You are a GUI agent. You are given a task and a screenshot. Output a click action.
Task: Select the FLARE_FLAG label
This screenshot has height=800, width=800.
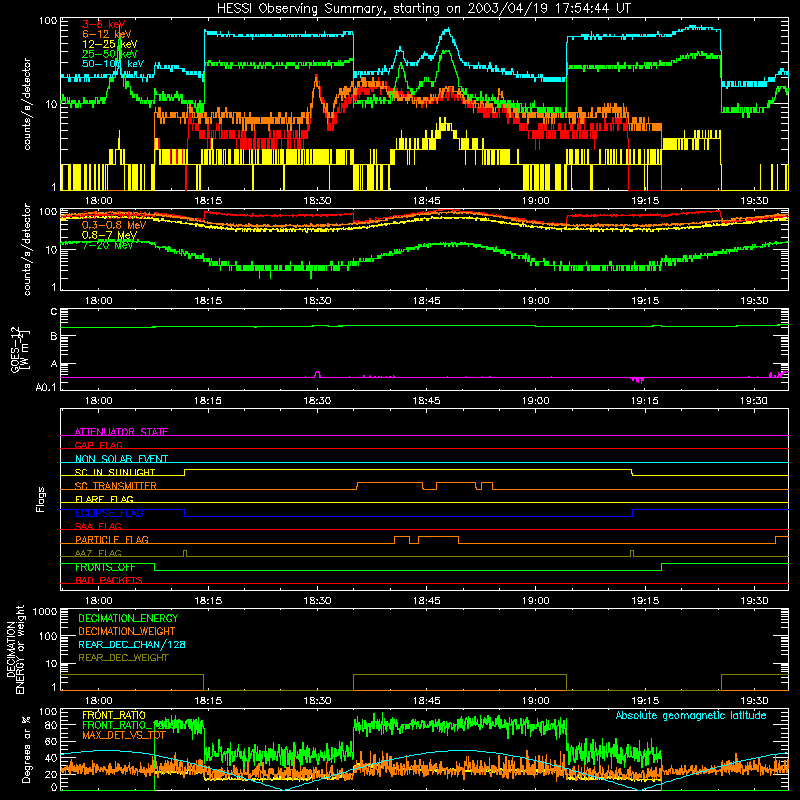104,499
